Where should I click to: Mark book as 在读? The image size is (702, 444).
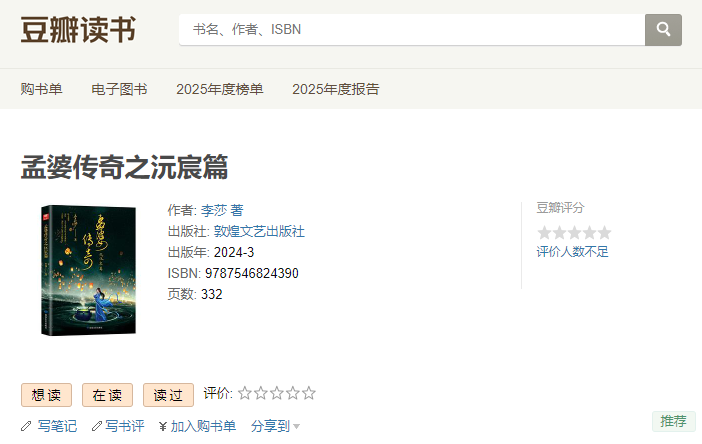click(x=107, y=395)
